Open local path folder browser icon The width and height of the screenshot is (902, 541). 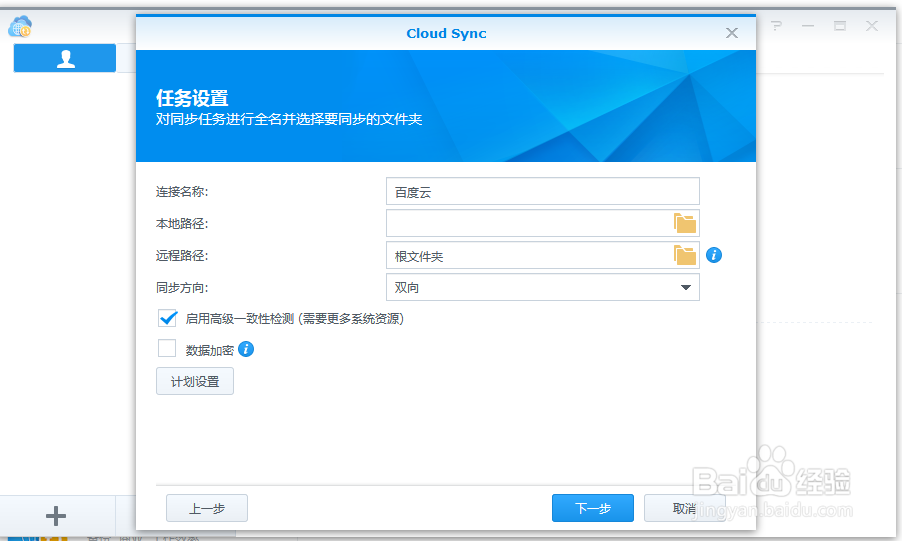(685, 223)
